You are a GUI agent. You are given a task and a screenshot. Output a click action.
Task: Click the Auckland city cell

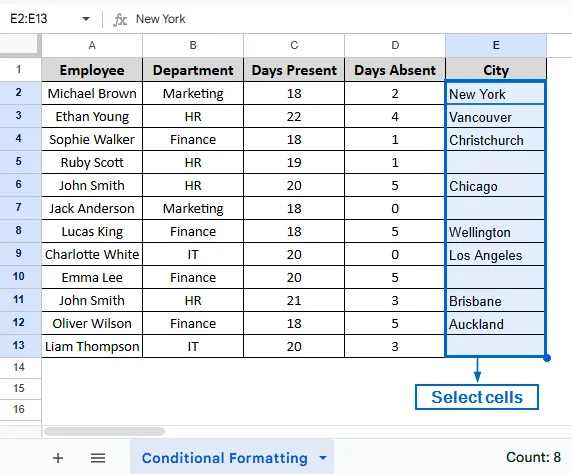(x=495, y=323)
